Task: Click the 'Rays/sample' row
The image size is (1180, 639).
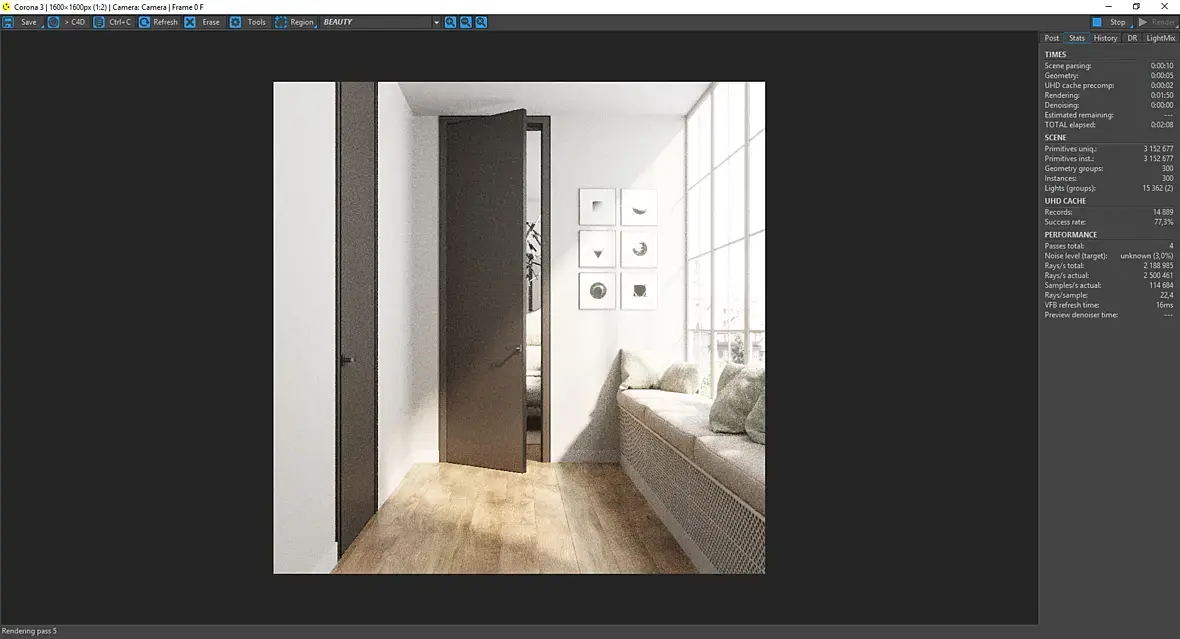Action: point(1109,295)
